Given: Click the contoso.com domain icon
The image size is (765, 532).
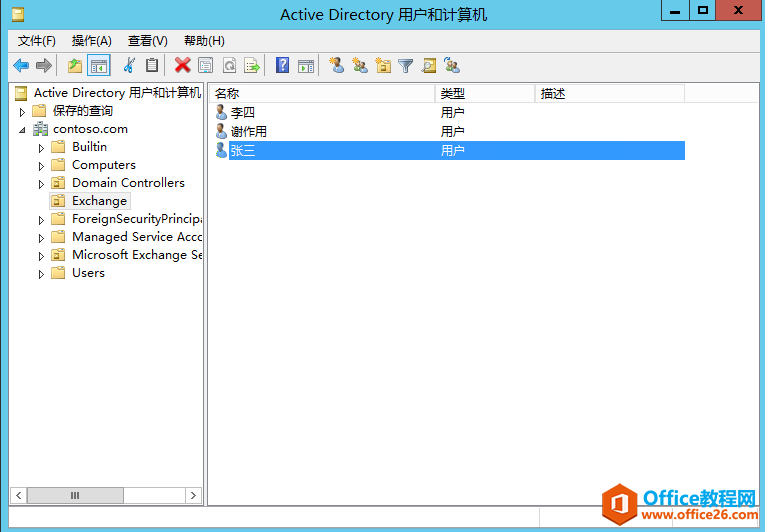Looking at the screenshot, I should coord(40,129).
